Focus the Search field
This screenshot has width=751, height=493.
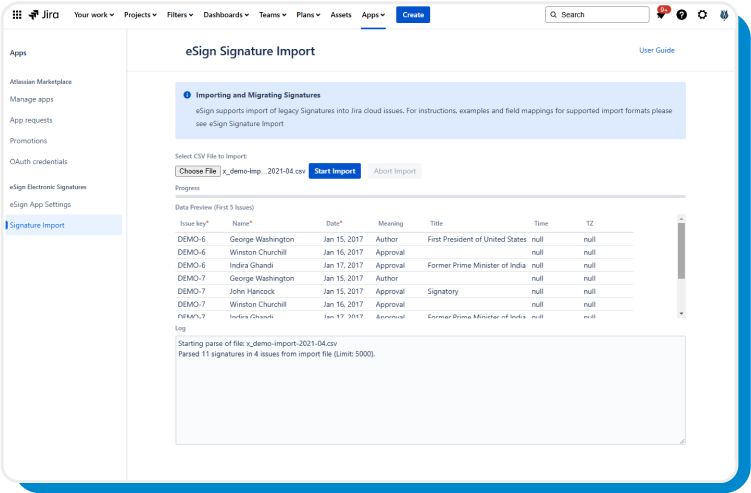point(597,15)
